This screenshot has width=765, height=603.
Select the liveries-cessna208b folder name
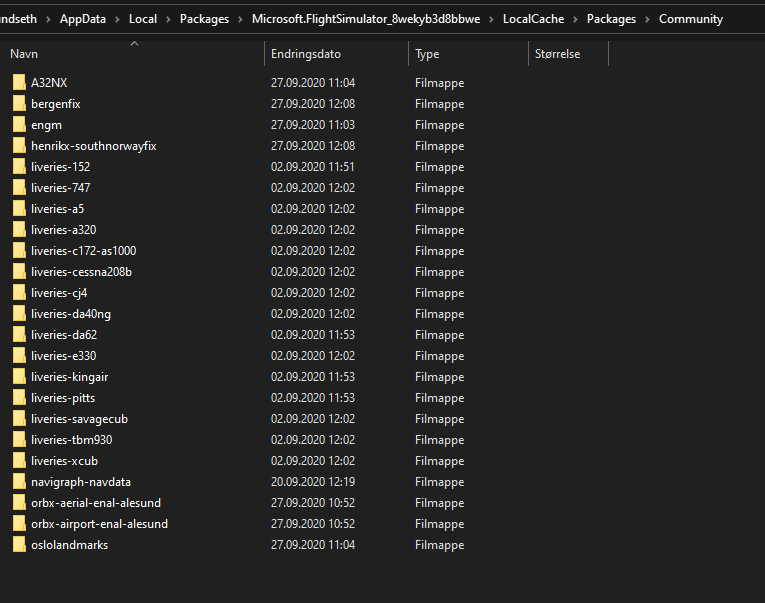tap(81, 272)
